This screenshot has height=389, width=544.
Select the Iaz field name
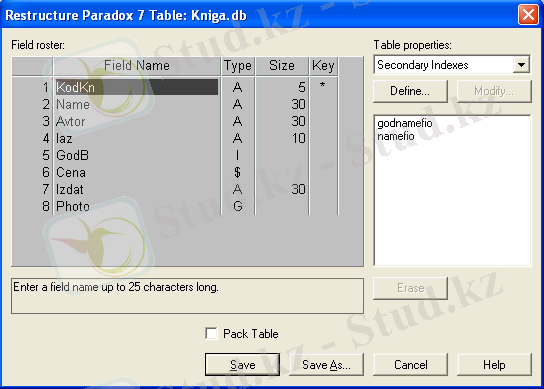(64, 138)
